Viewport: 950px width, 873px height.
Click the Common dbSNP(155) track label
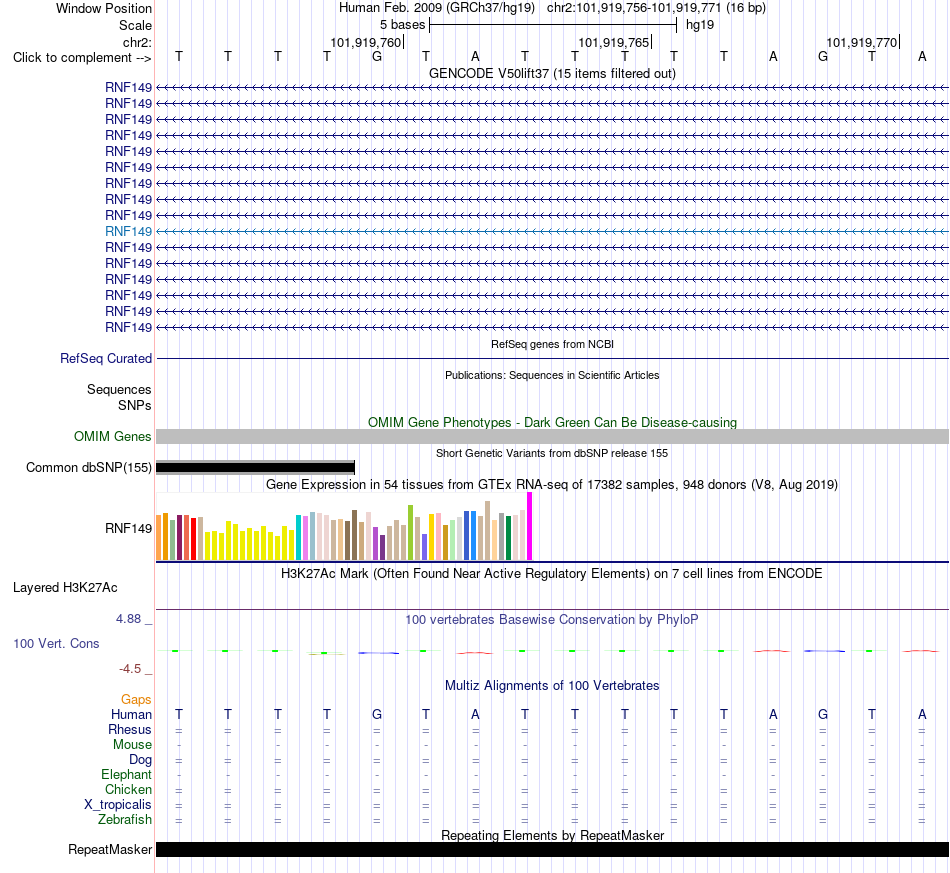pyautogui.click(x=89, y=468)
